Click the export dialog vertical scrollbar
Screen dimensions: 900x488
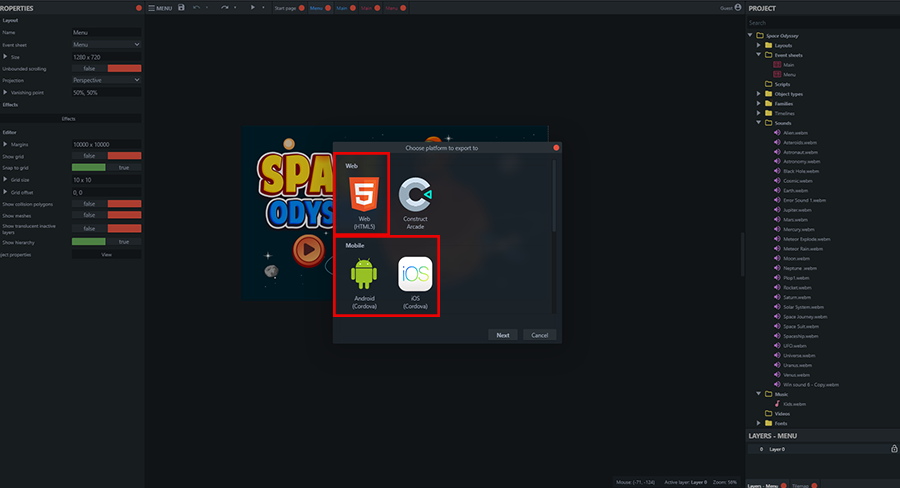tap(554, 195)
